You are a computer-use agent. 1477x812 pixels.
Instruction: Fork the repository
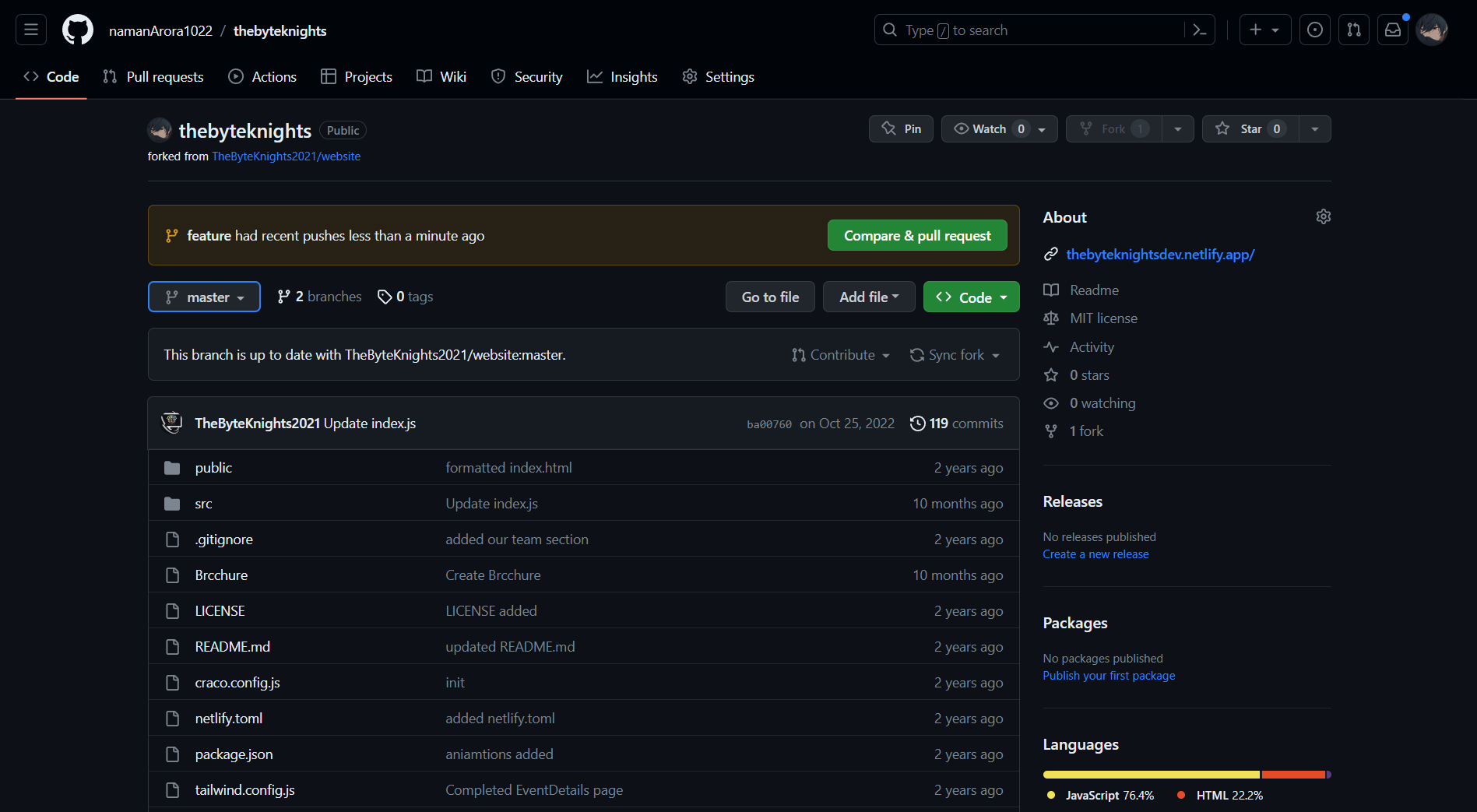coord(1113,128)
